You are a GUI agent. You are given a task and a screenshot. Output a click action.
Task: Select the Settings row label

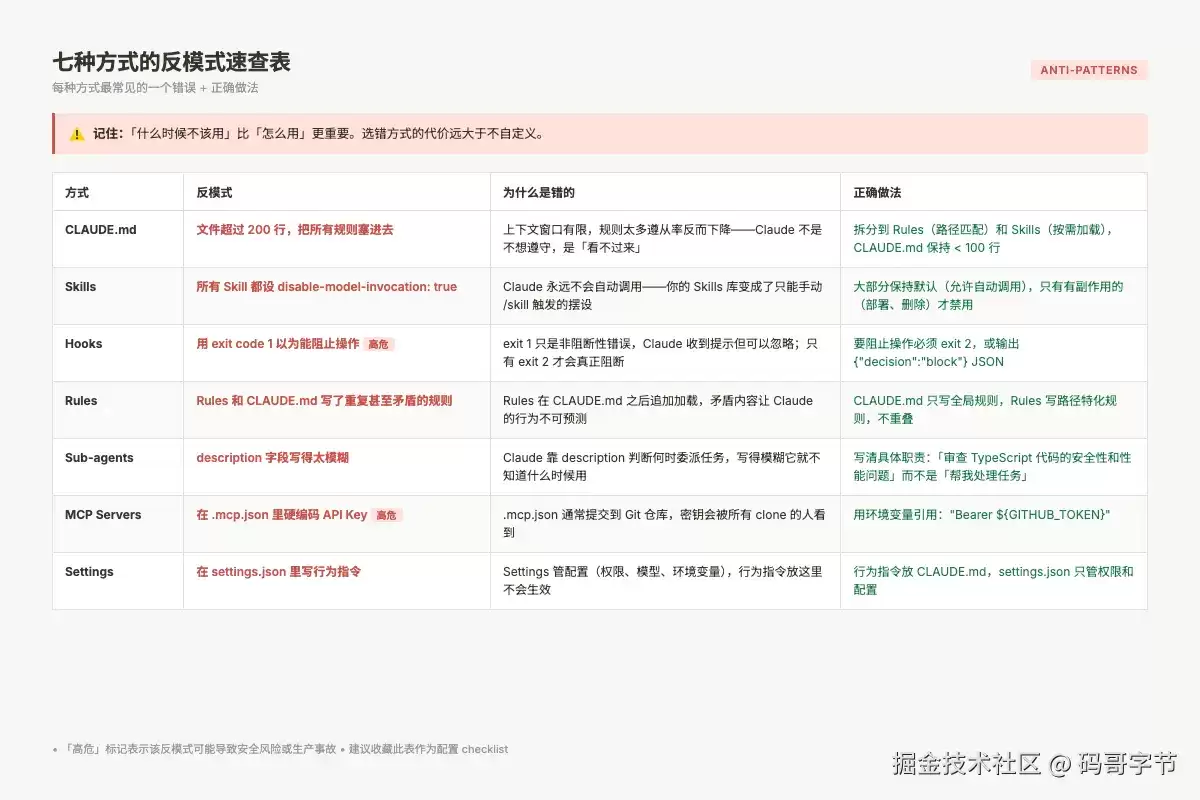pyautogui.click(x=90, y=571)
